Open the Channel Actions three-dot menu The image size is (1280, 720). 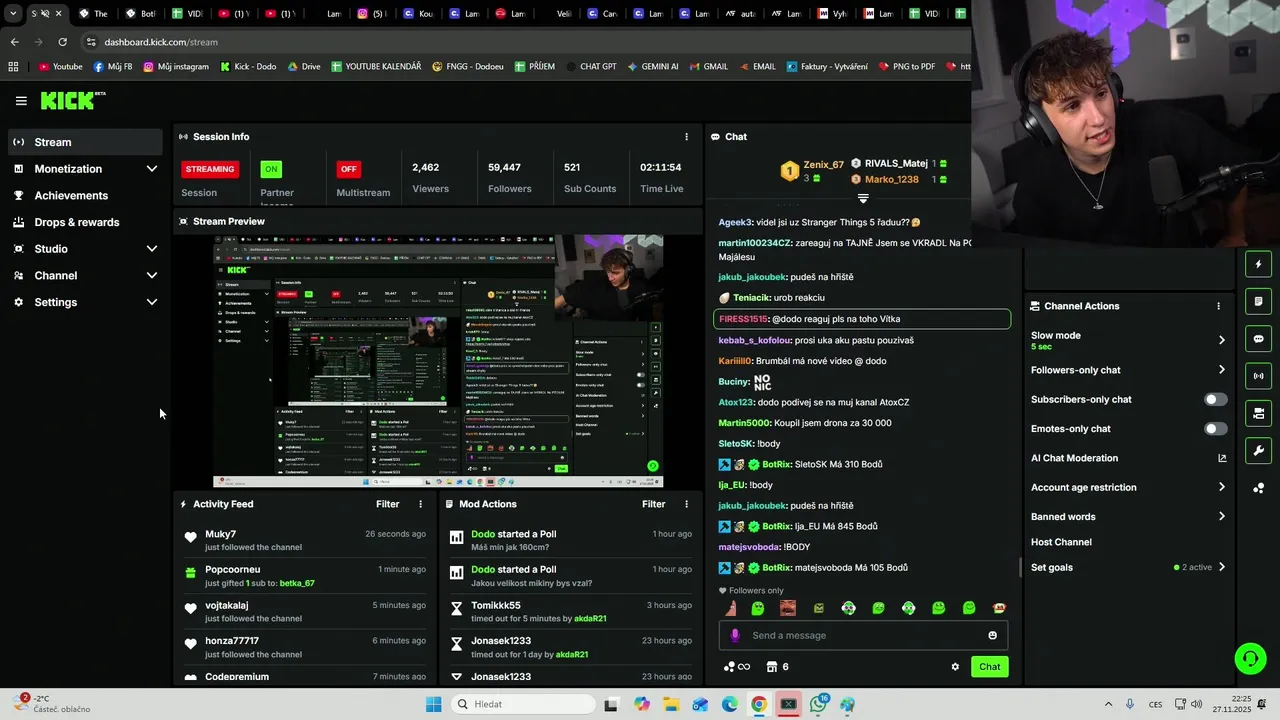pyautogui.click(x=1218, y=306)
